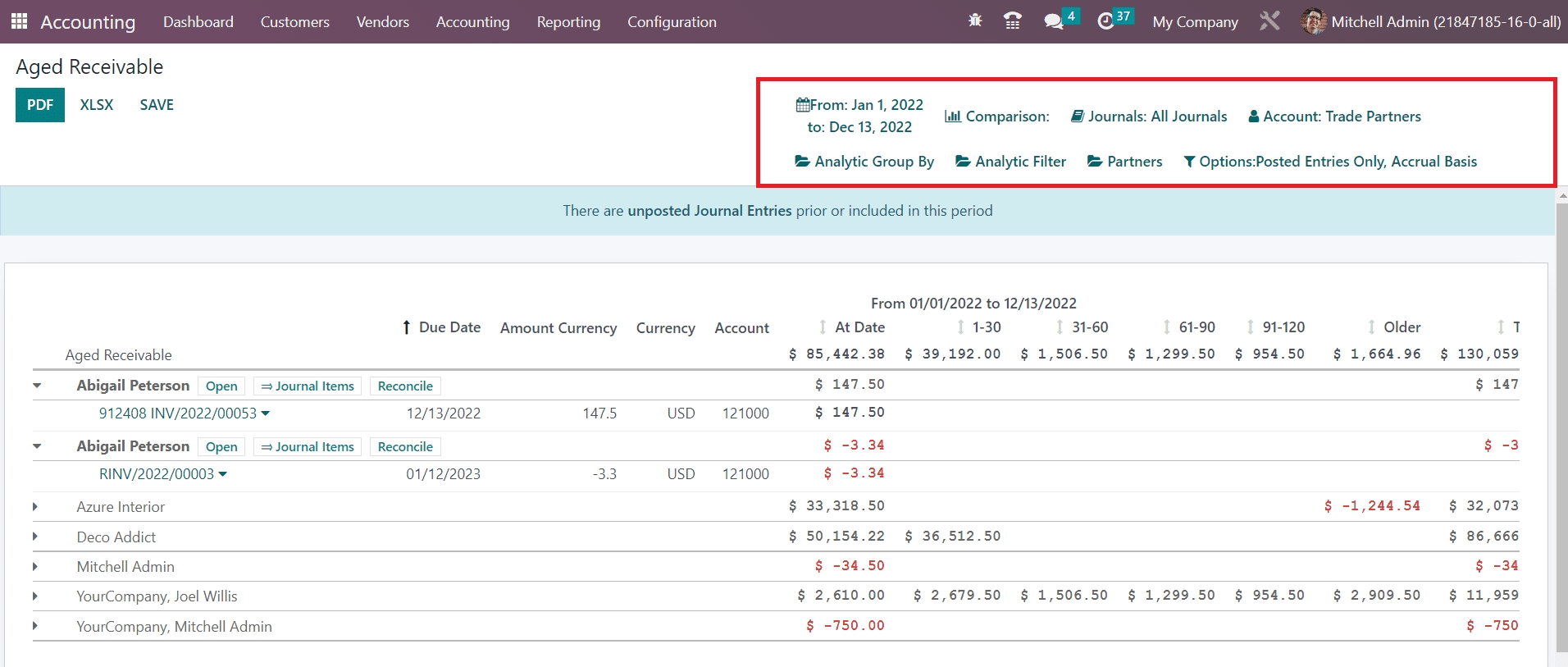
Task: Click the tools wrench icon
Action: tap(1269, 21)
